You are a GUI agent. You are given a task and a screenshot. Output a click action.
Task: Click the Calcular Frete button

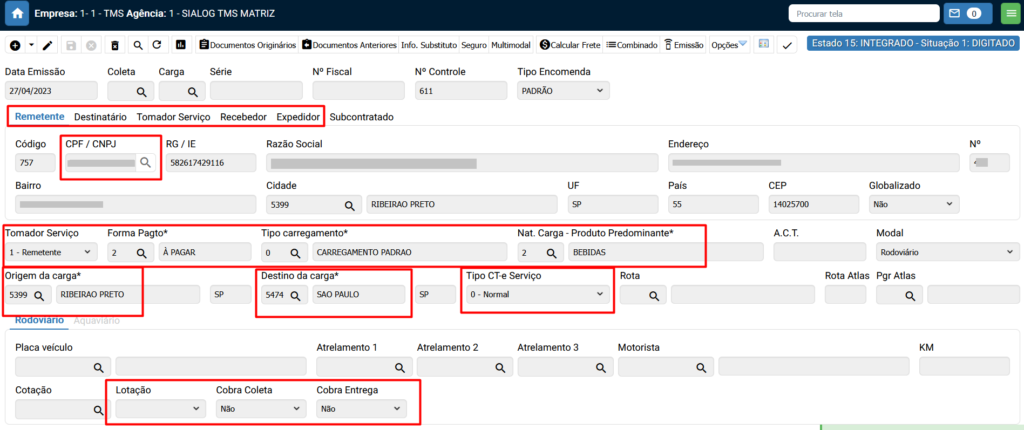(570, 45)
